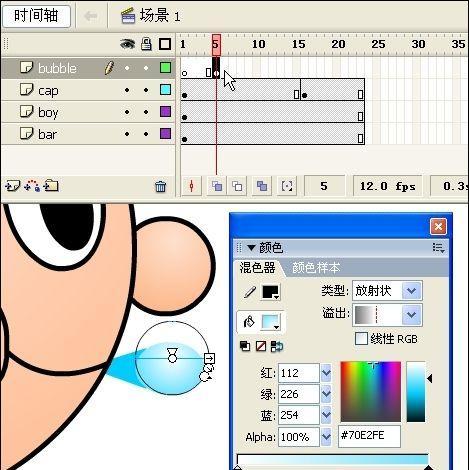The image size is (469, 470).
Task: Toggle the linear RGB checkbox
Action: click(x=361, y=339)
